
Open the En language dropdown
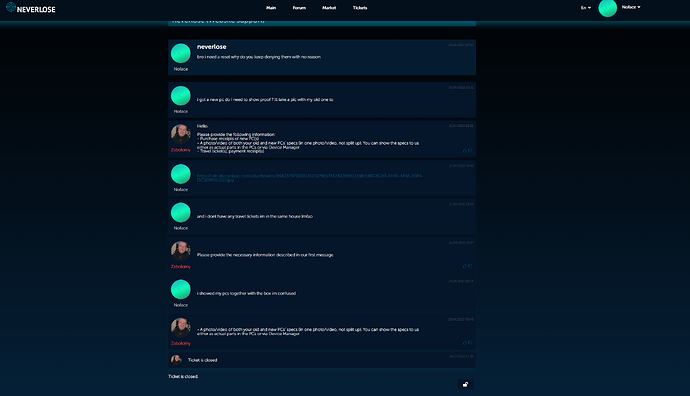click(x=586, y=7)
